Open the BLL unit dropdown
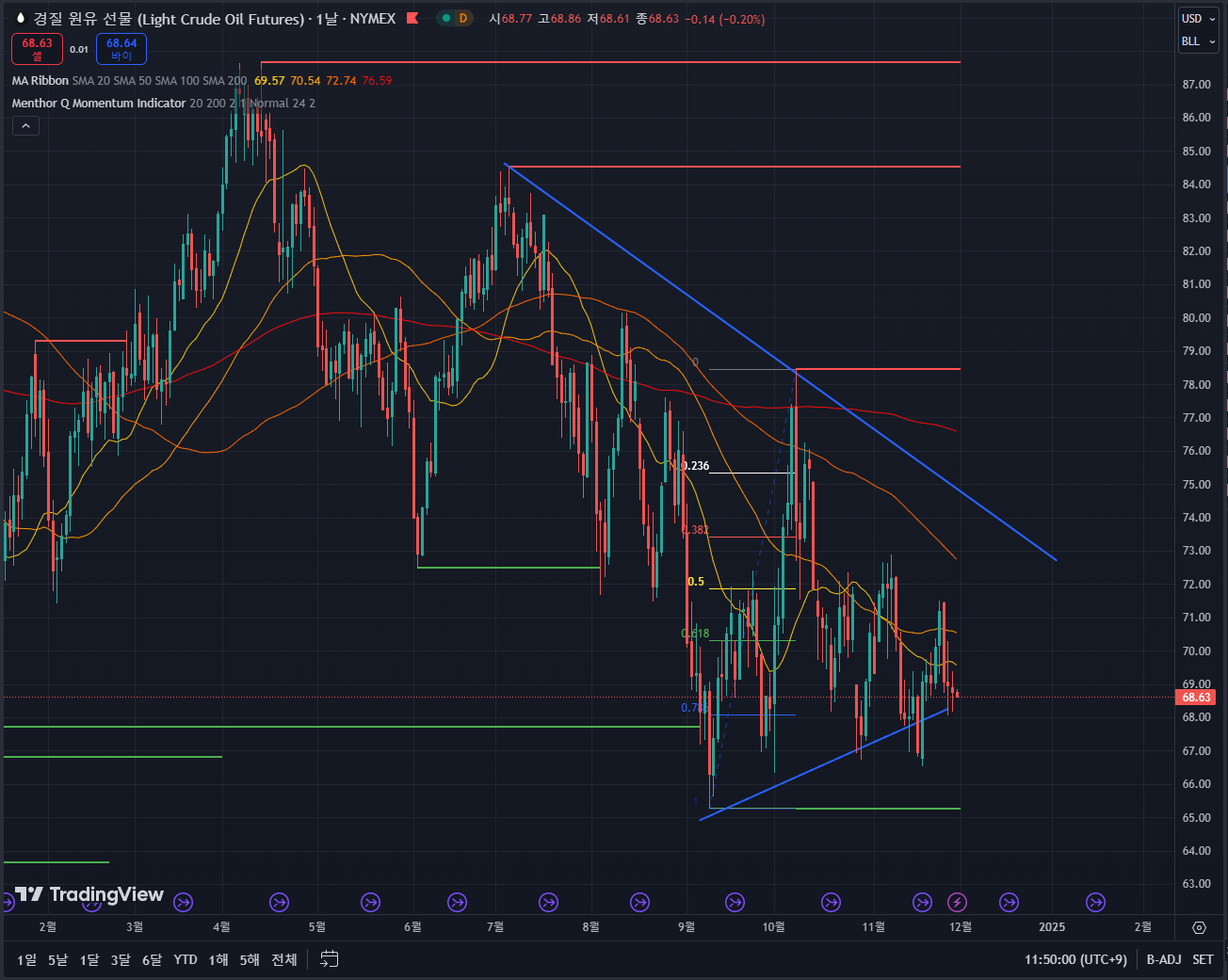 tap(1198, 41)
